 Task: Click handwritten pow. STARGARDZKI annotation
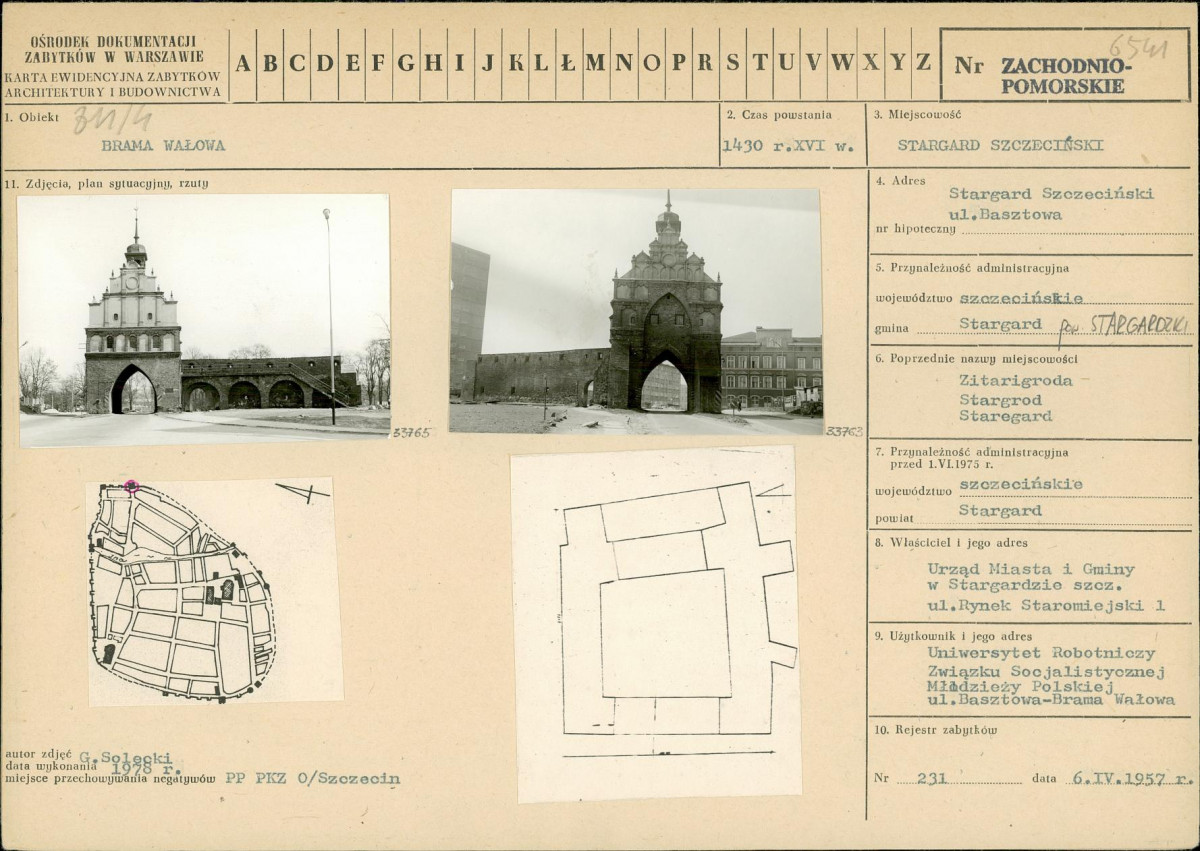(x=1124, y=325)
